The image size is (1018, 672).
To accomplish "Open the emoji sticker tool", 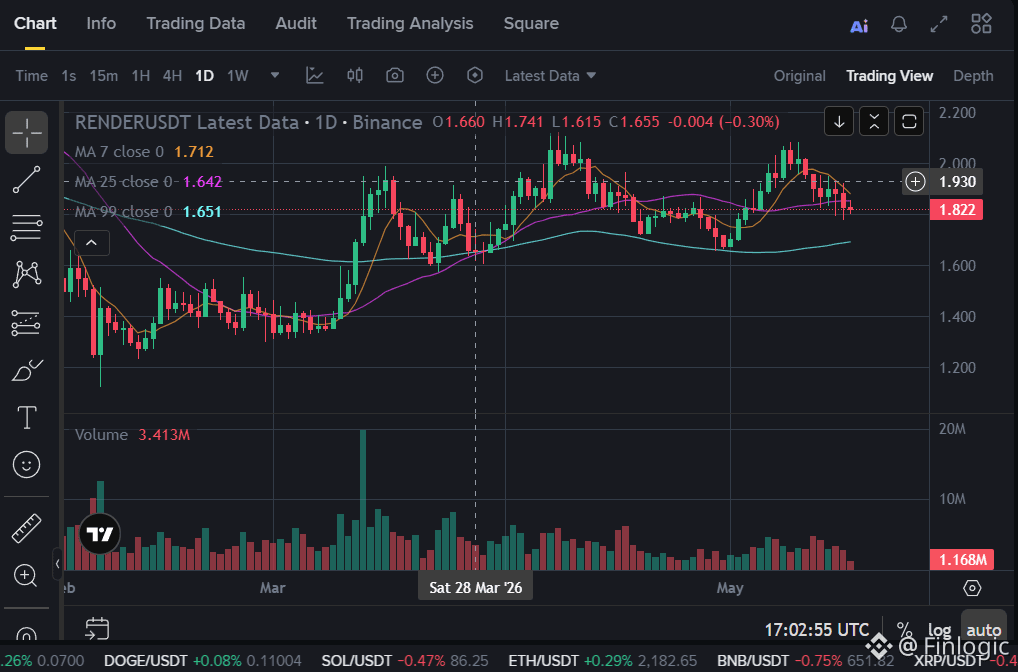I will pyautogui.click(x=27, y=465).
